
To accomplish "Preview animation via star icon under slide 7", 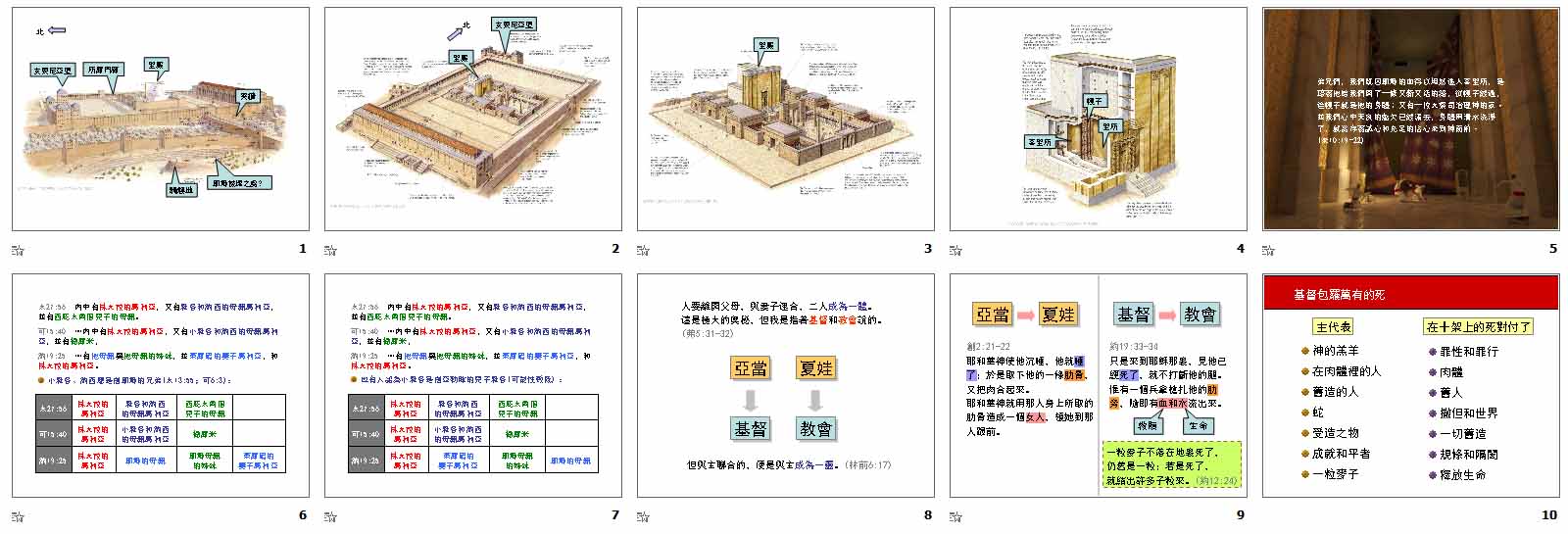I will 330,516.
